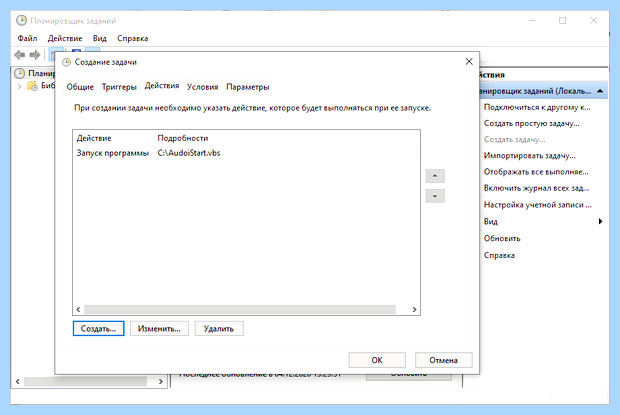Screen dimensions: 620x415
Task: Open the Справка menu in the menu bar
Action: click(x=132, y=38)
